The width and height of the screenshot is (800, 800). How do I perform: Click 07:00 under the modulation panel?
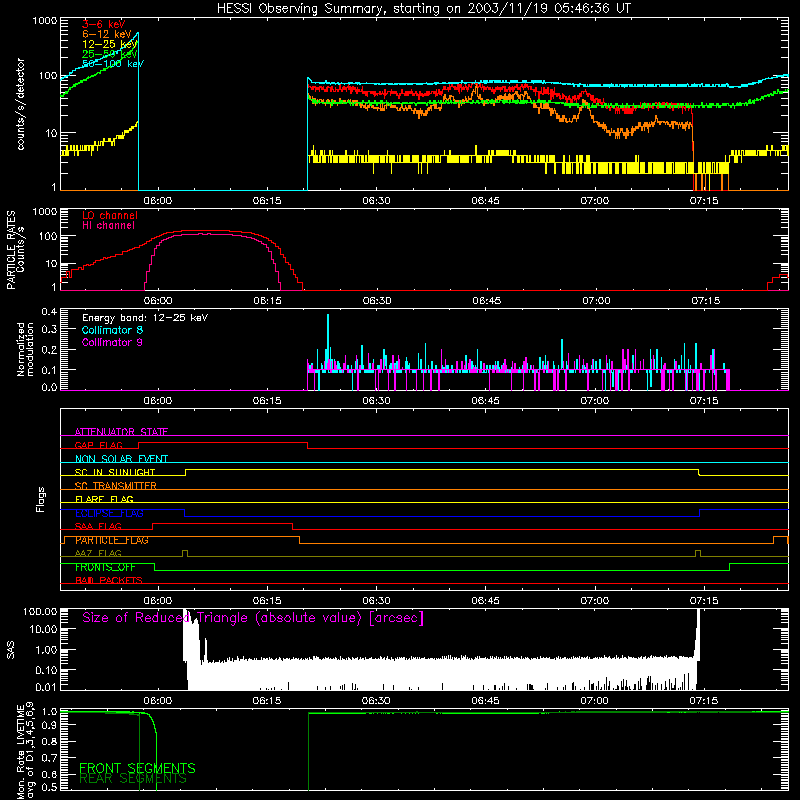(x=595, y=401)
